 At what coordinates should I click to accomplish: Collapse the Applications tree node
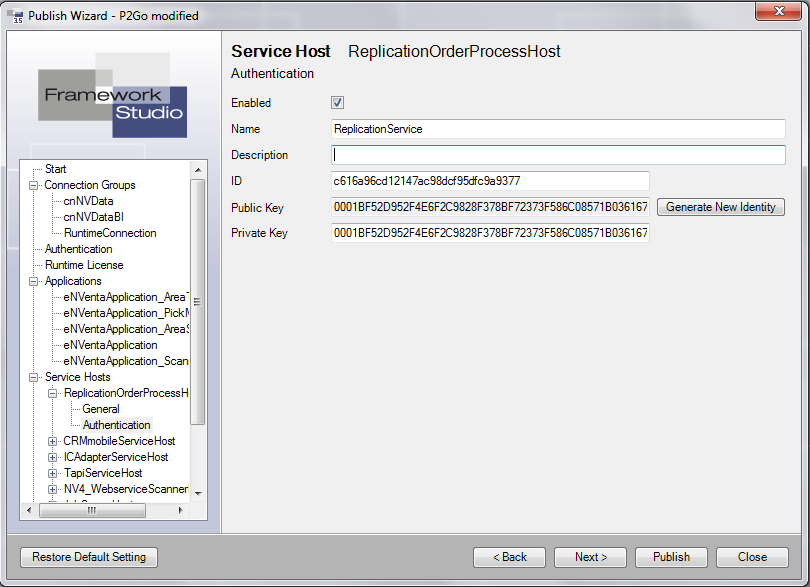pyautogui.click(x=34, y=281)
